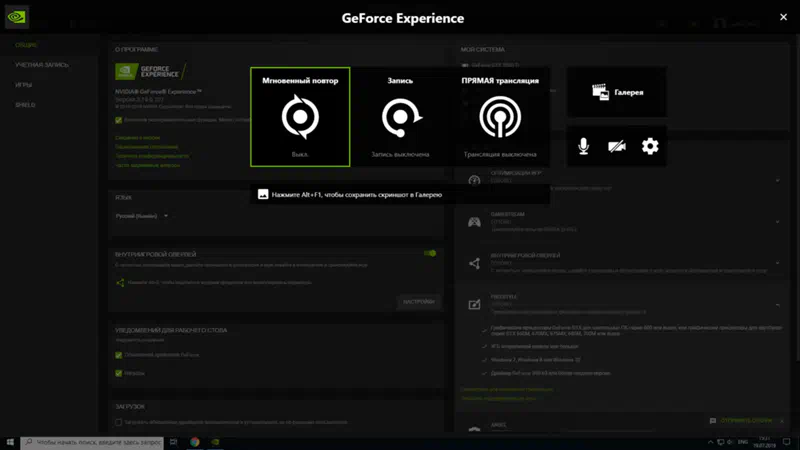This screenshot has width=800, height=450.
Task: Click the НАСТРОЙКИ button in overlay section
Action: tap(418, 302)
